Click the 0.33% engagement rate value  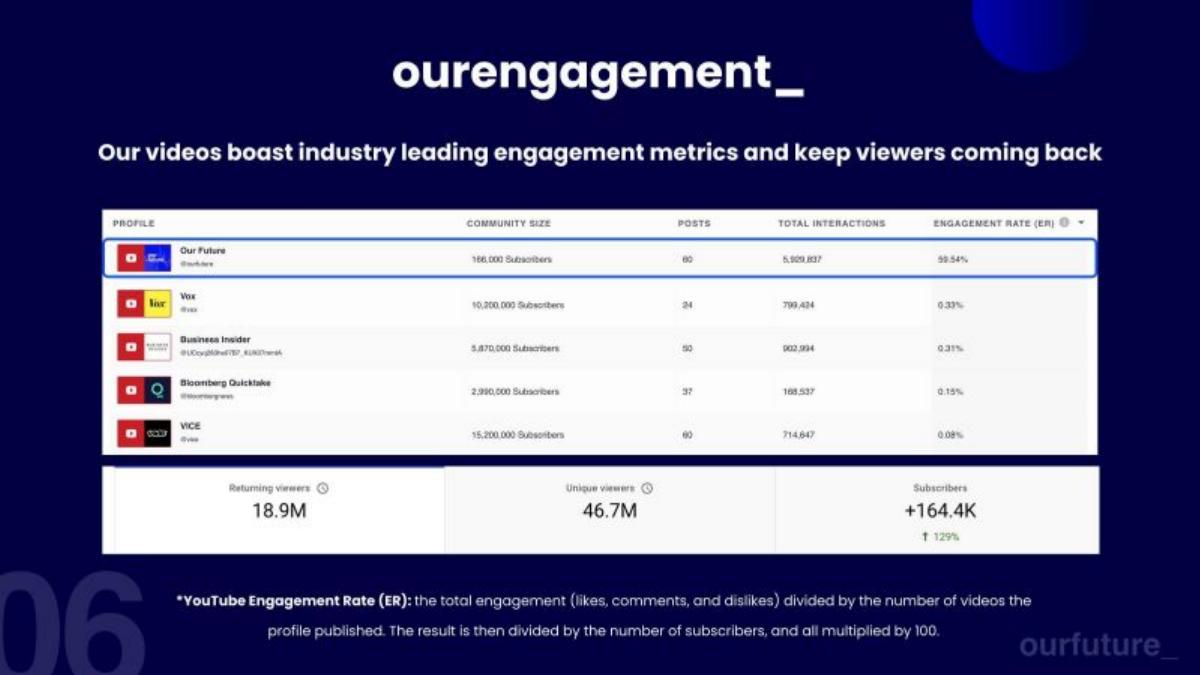click(x=950, y=305)
